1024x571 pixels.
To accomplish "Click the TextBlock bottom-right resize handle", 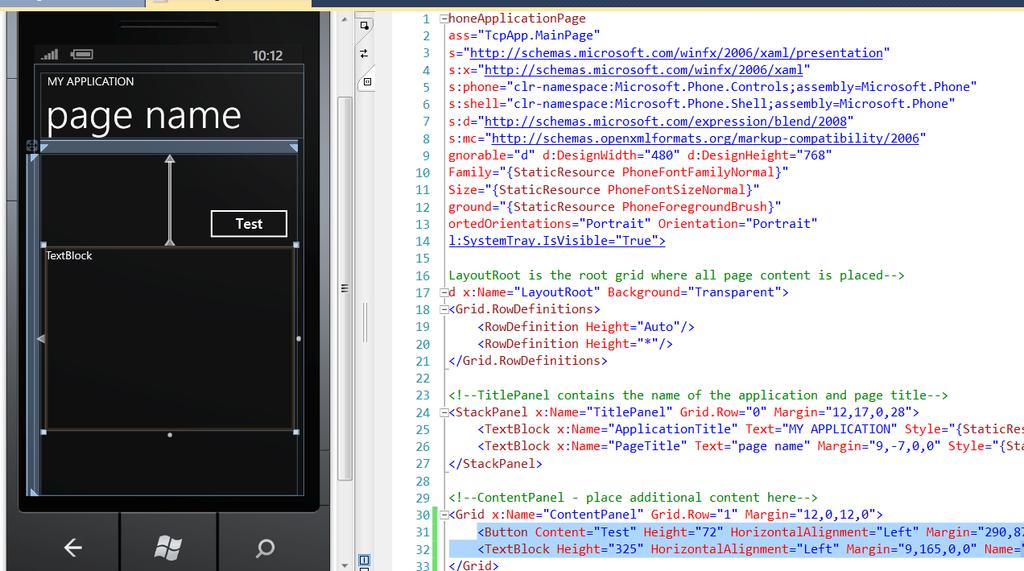I will pyautogui.click(x=296, y=432).
